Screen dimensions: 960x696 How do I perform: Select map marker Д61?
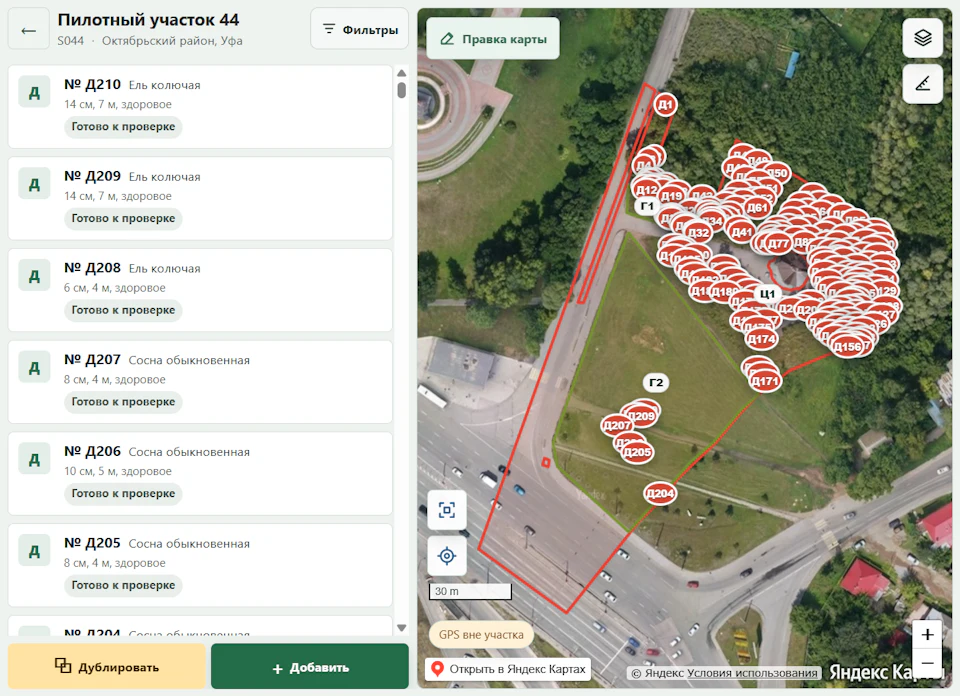click(x=757, y=208)
